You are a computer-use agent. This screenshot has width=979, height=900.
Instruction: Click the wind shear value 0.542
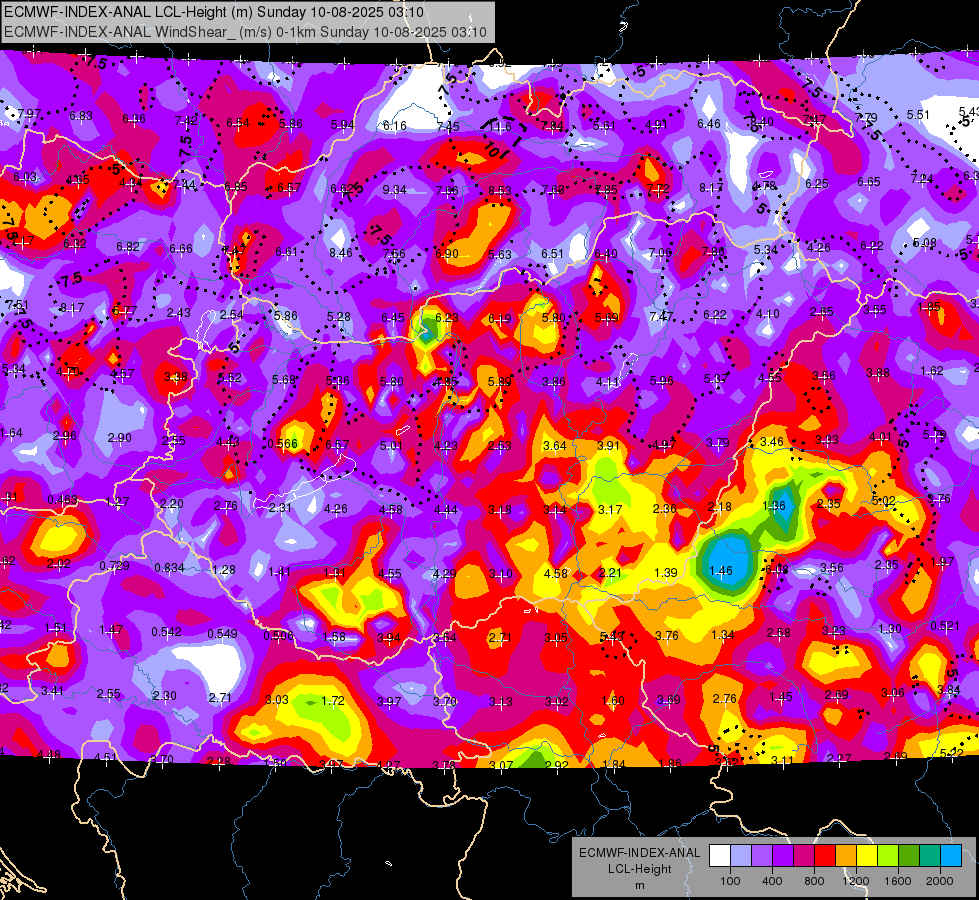(x=167, y=632)
